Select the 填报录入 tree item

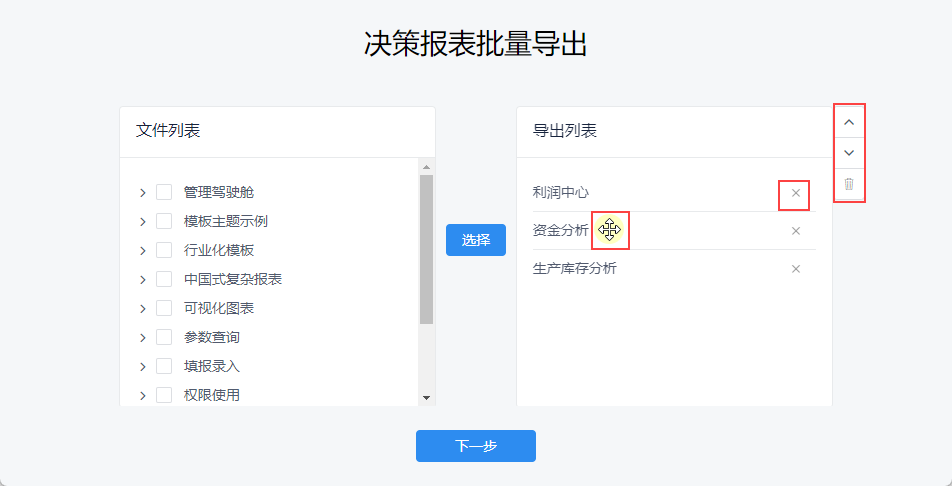[212, 366]
